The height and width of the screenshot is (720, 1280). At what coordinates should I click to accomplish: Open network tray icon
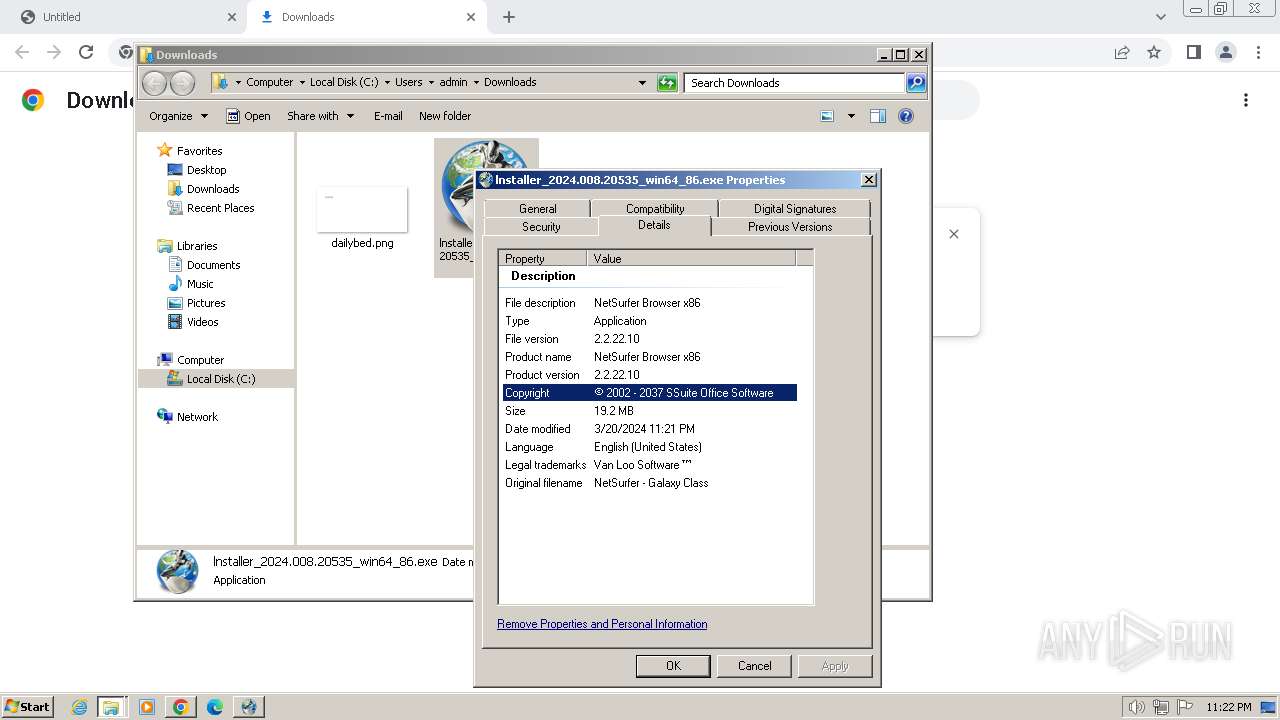pos(1161,707)
